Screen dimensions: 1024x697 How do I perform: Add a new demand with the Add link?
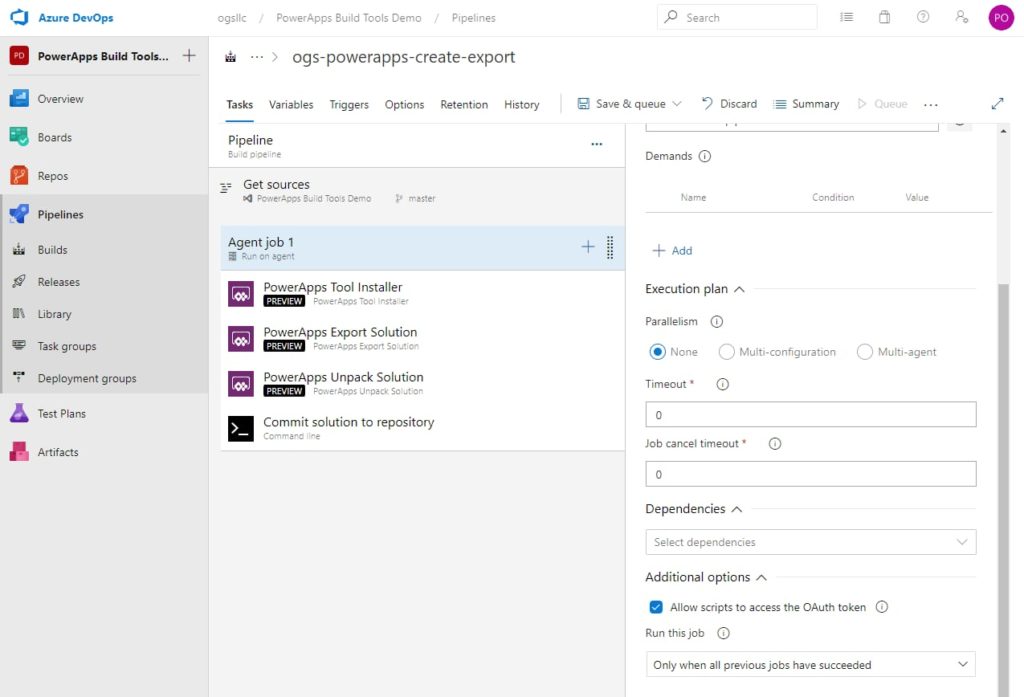[x=673, y=250]
